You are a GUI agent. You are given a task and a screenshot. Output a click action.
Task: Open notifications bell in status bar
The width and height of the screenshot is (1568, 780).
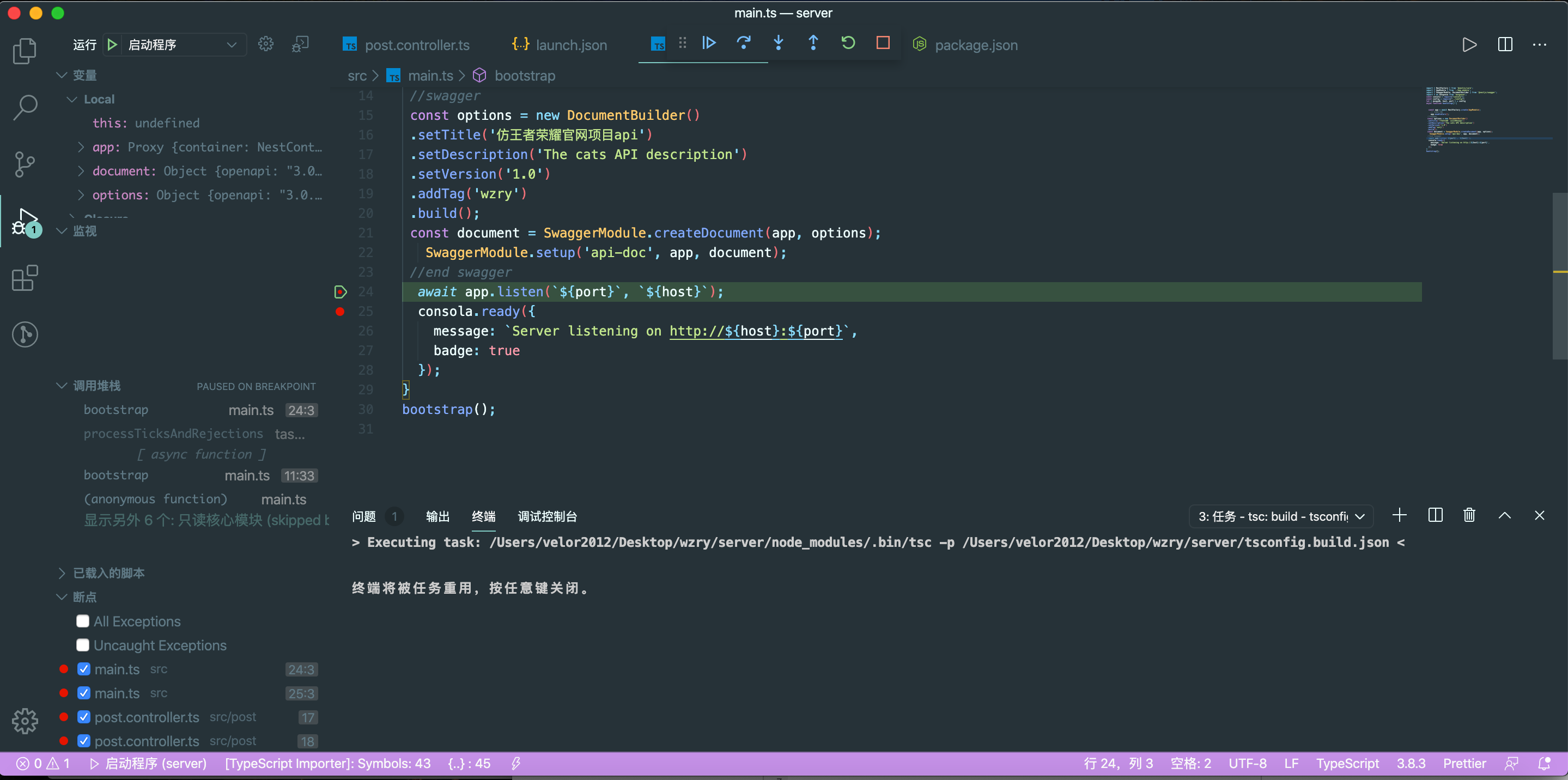coord(1544,764)
